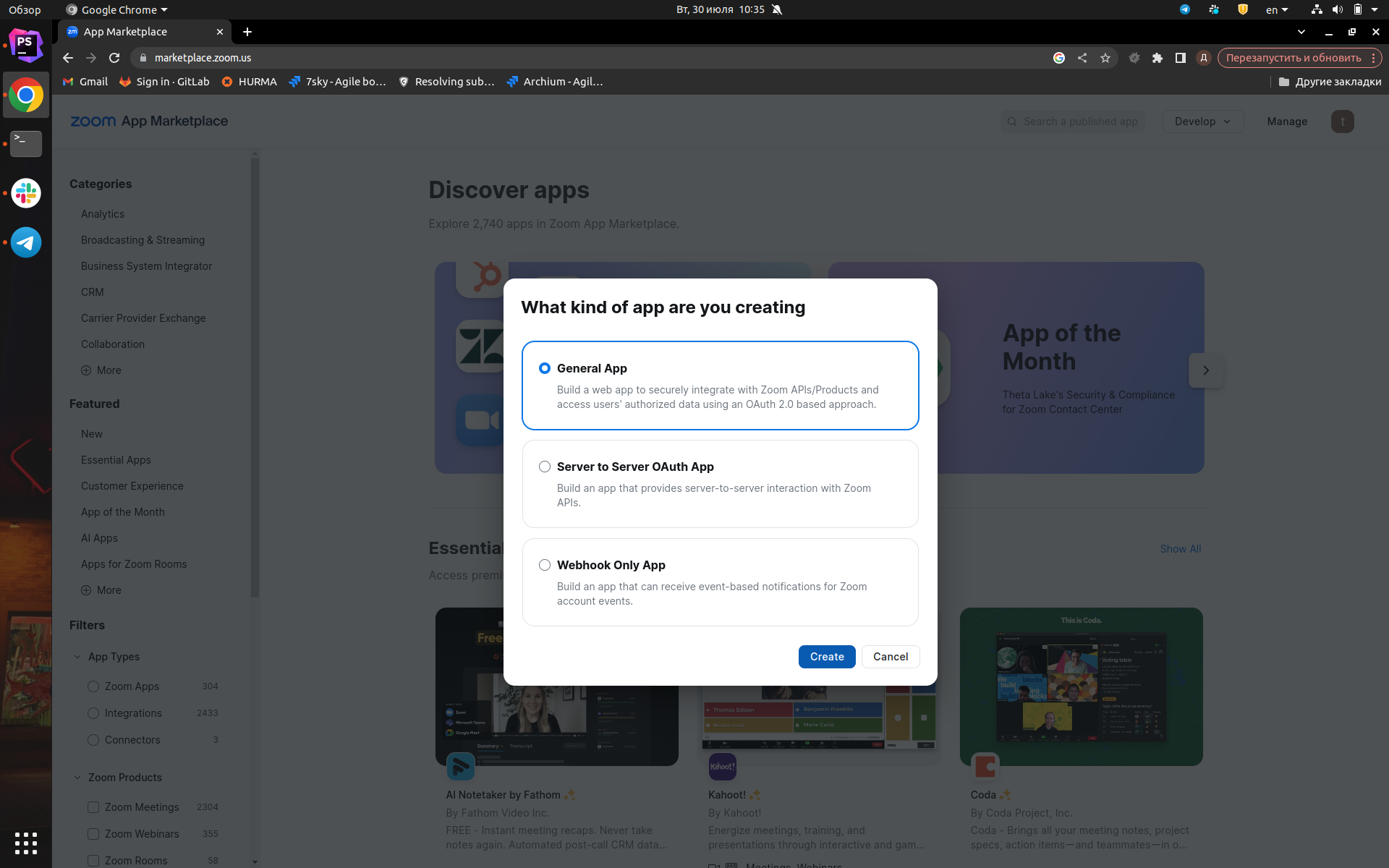
Task: Advance the carousel with the next arrow
Action: click(1206, 370)
